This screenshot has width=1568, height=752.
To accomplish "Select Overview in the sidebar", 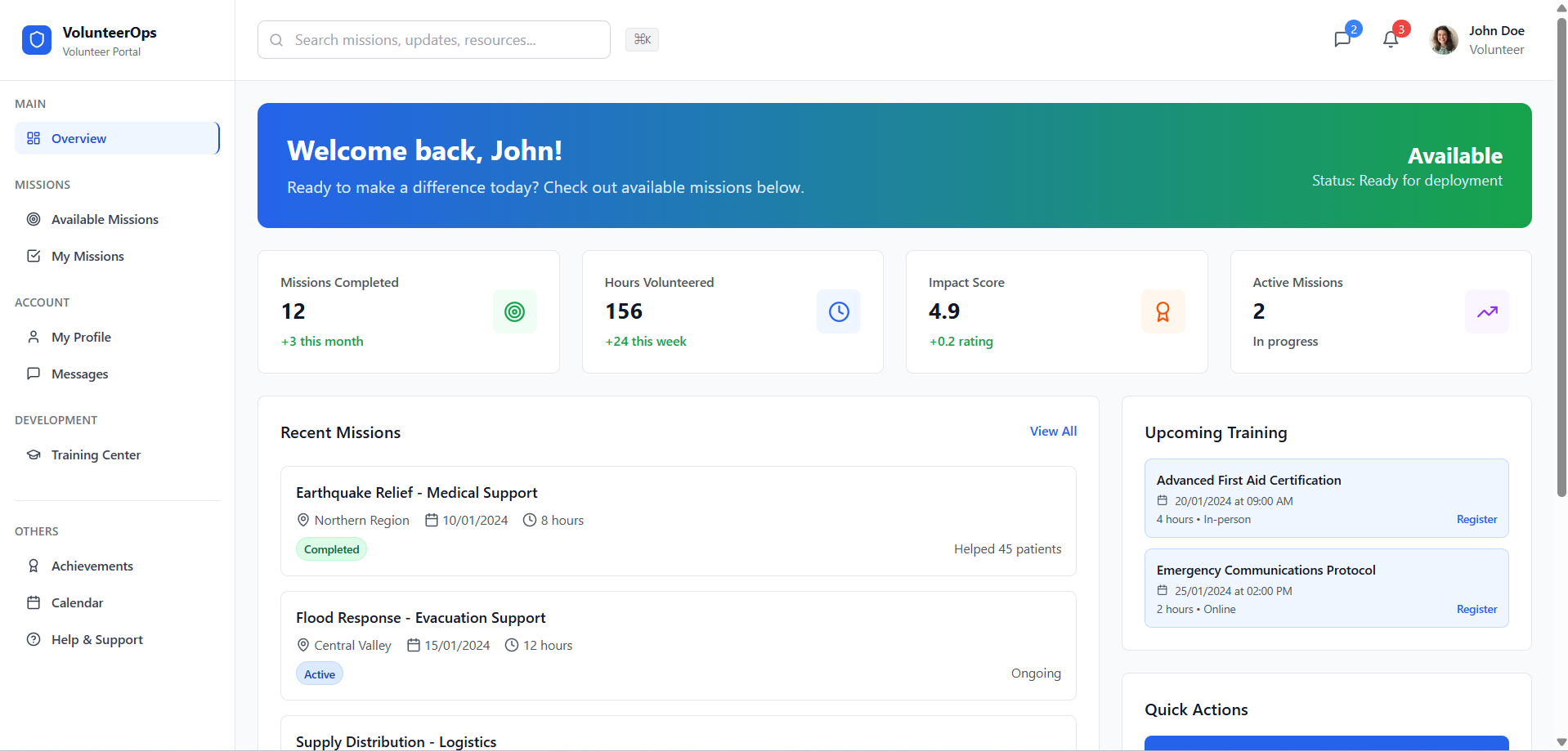I will (117, 138).
